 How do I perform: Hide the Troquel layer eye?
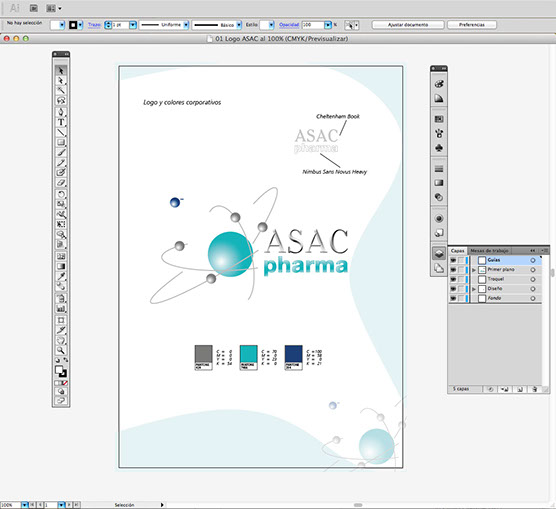coord(453,280)
